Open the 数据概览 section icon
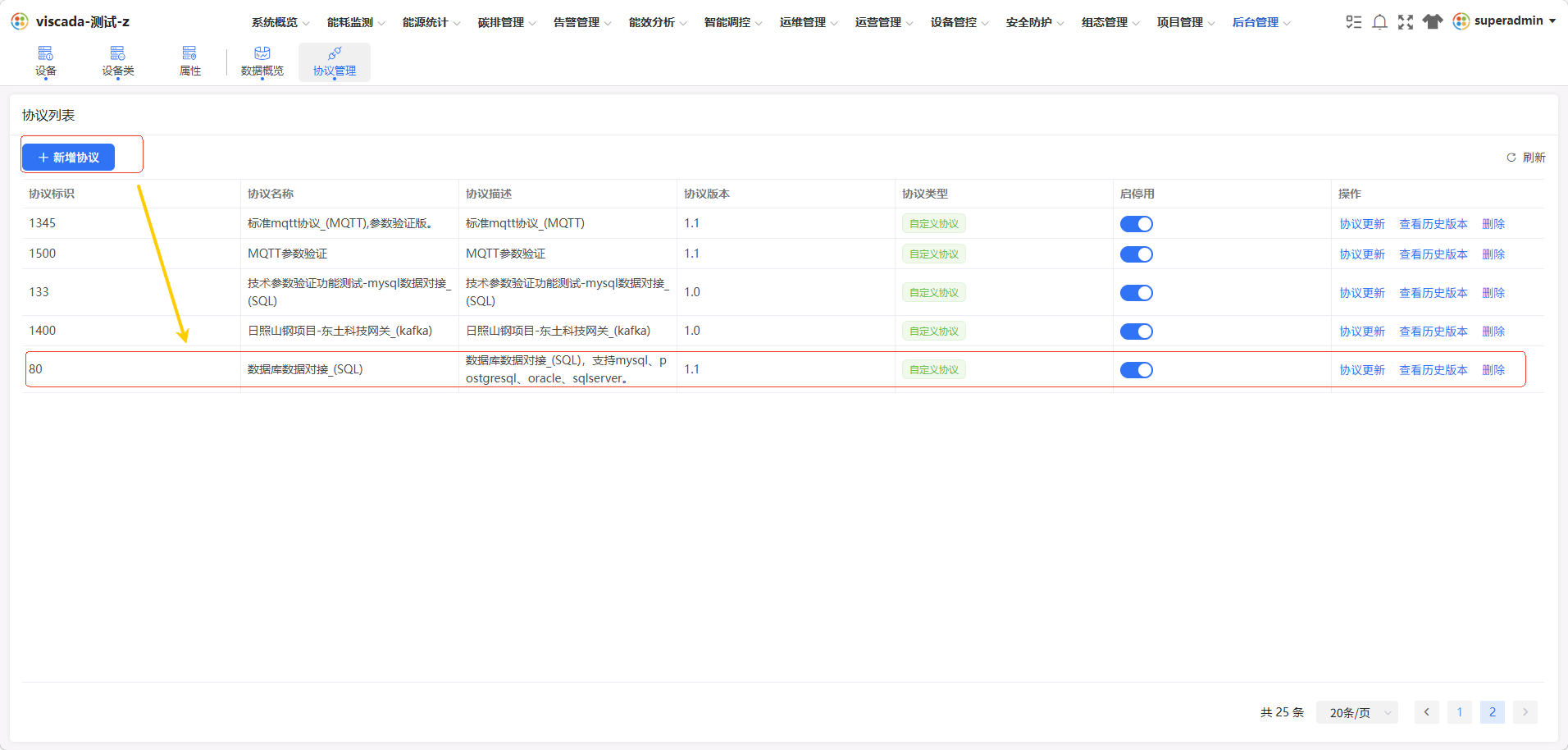 (x=262, y=53)
